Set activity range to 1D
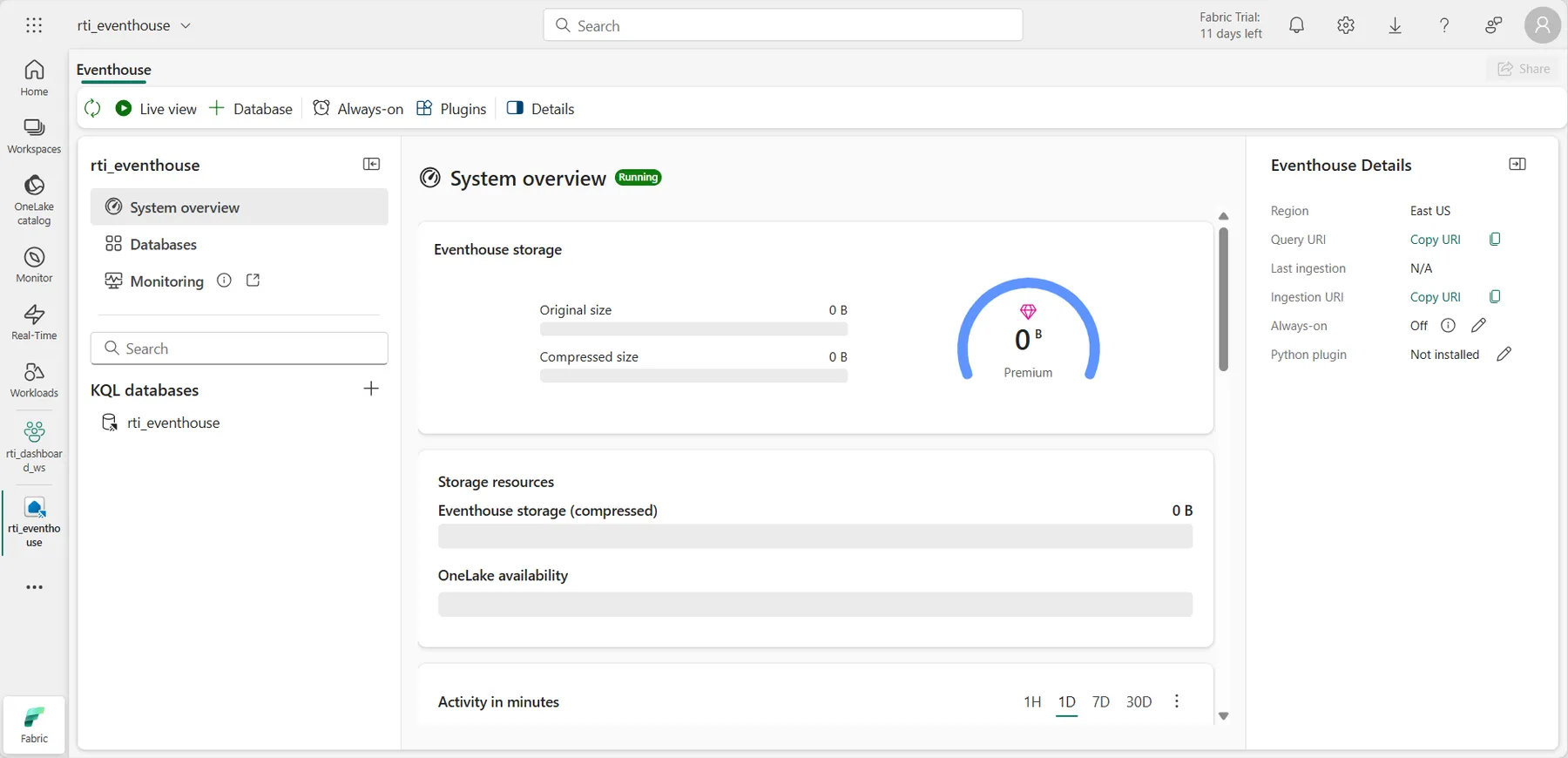This screenshot has width=1568, height=758. [1067, 701]
